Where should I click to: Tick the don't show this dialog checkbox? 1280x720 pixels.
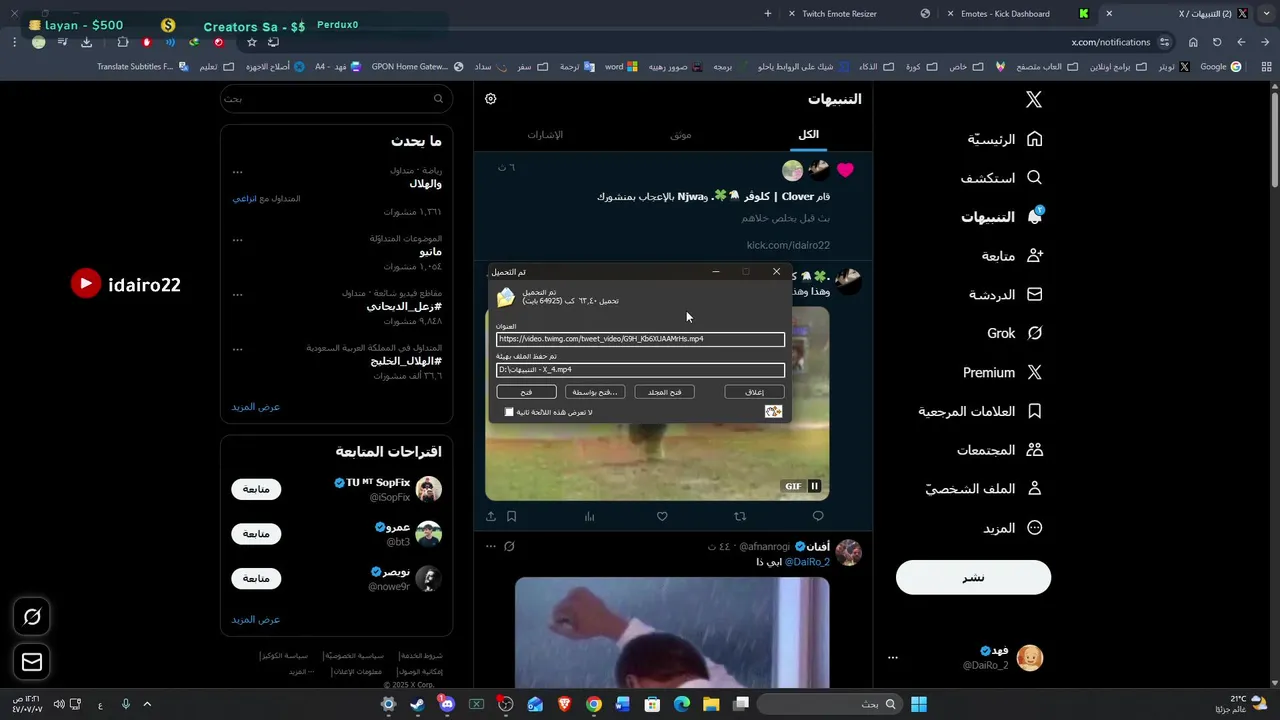[509, 412]
